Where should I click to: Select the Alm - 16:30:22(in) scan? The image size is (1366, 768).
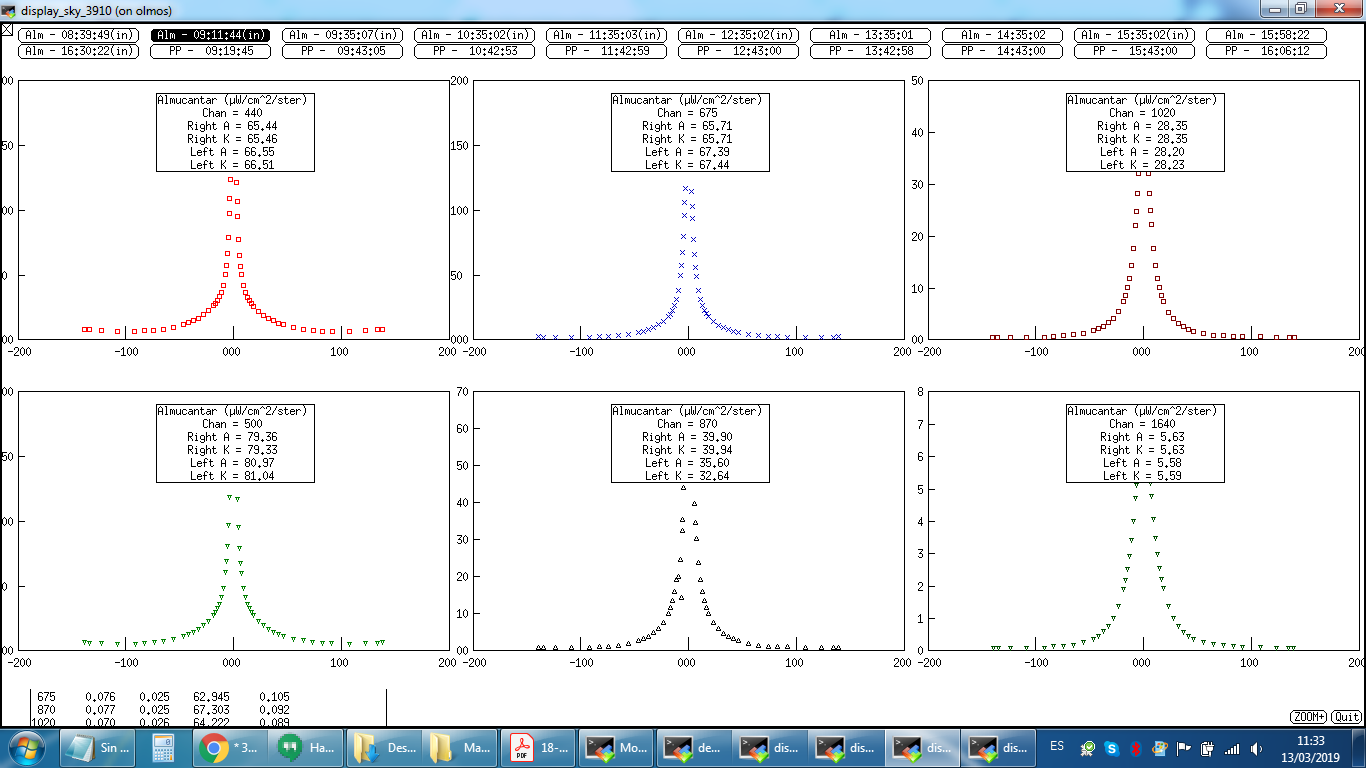tap(78, 51)
